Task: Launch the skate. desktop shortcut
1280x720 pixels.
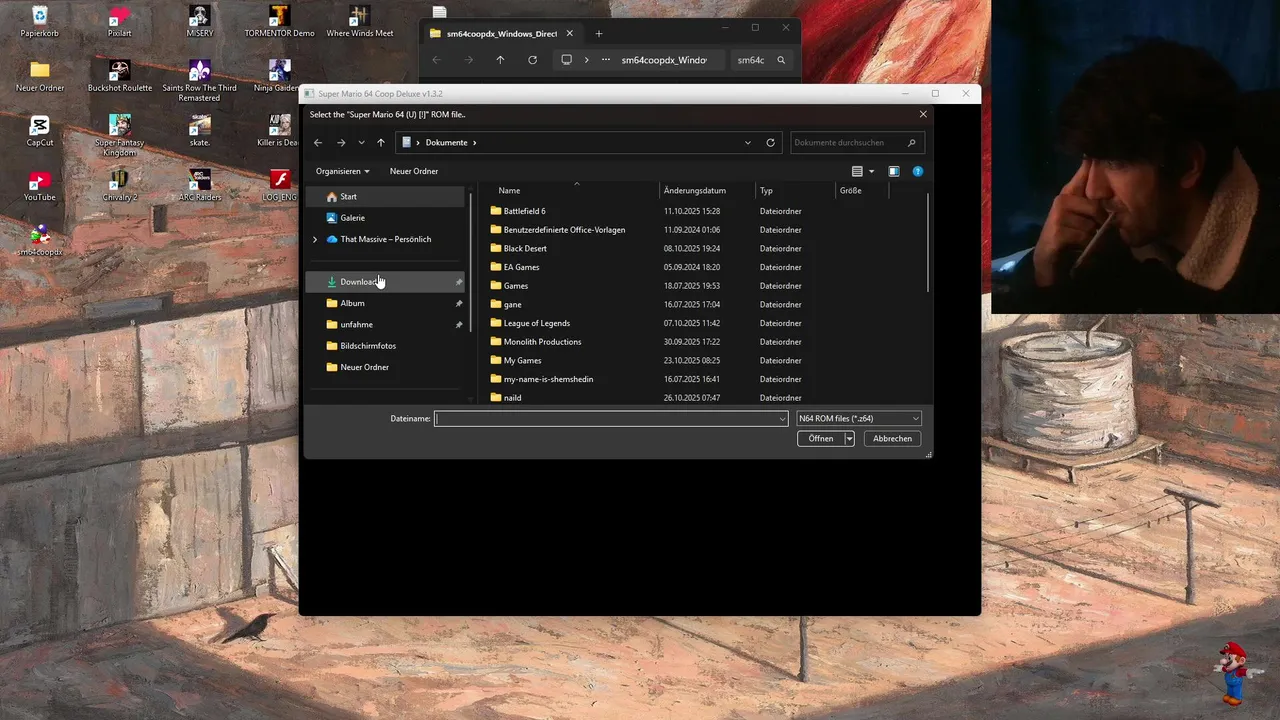Action: tap(199, 132)
